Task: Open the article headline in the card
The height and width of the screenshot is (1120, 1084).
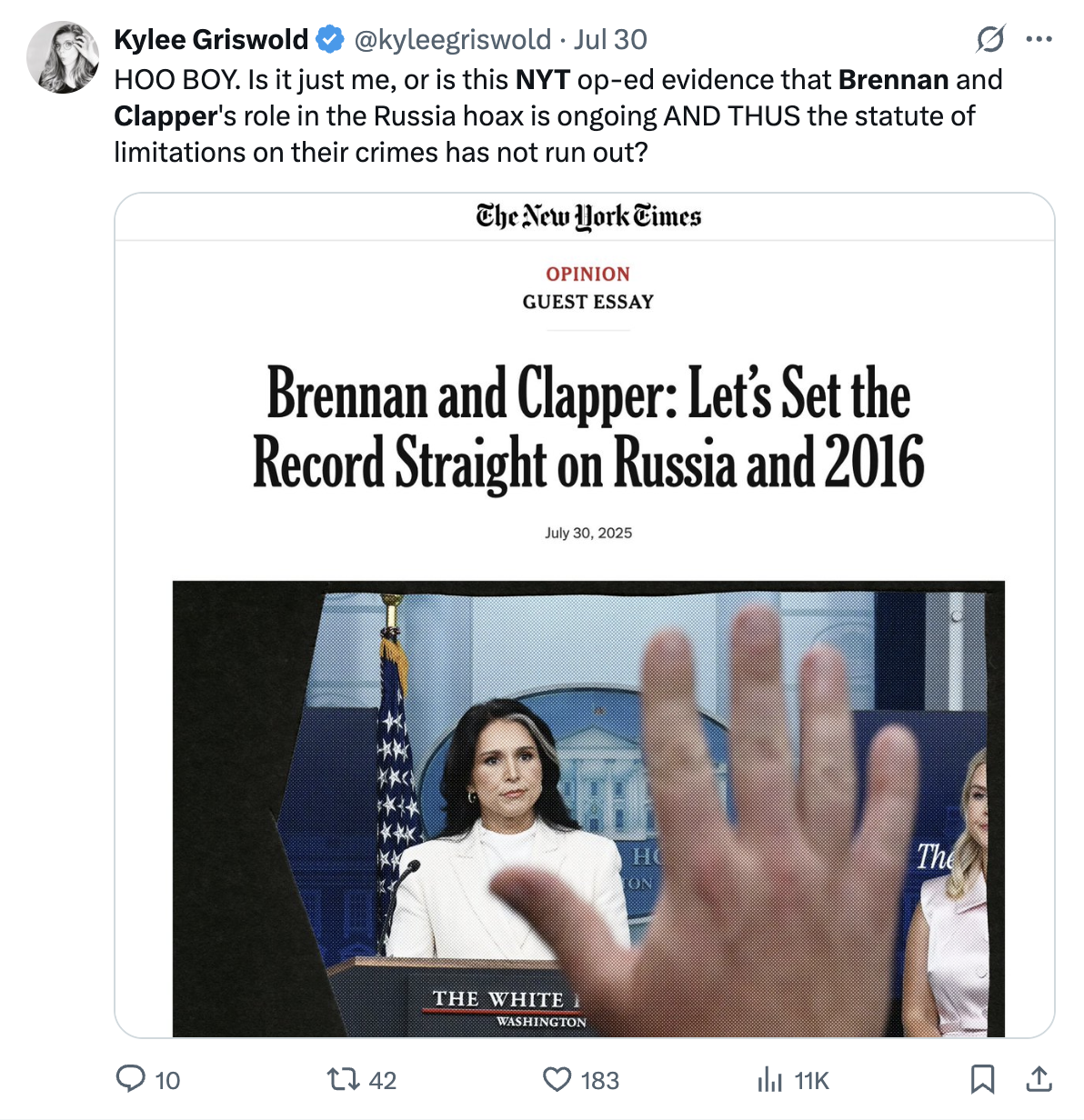Action: [x=588, y=428]
